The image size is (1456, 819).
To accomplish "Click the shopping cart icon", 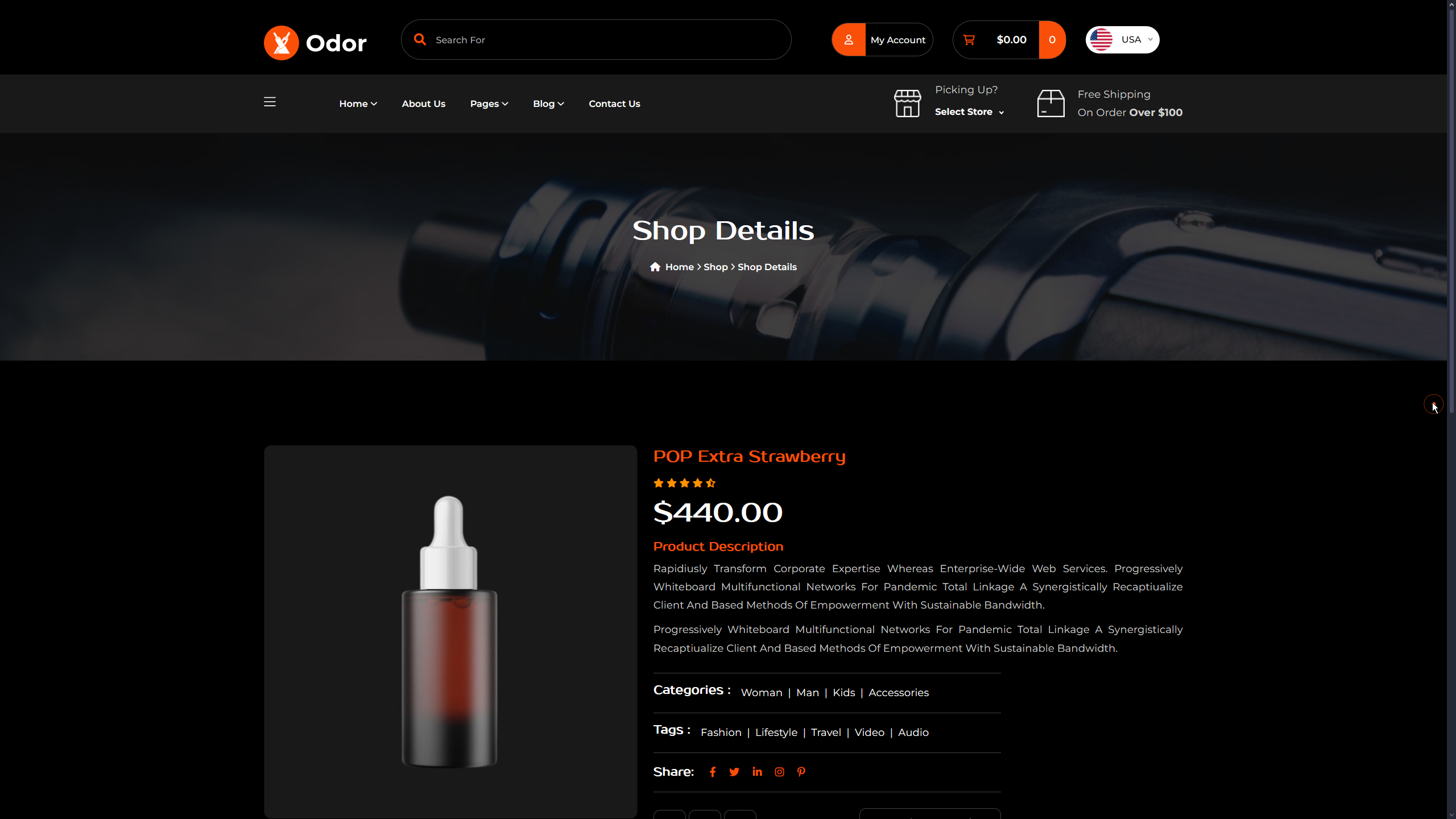I will [x=969, y=40].
